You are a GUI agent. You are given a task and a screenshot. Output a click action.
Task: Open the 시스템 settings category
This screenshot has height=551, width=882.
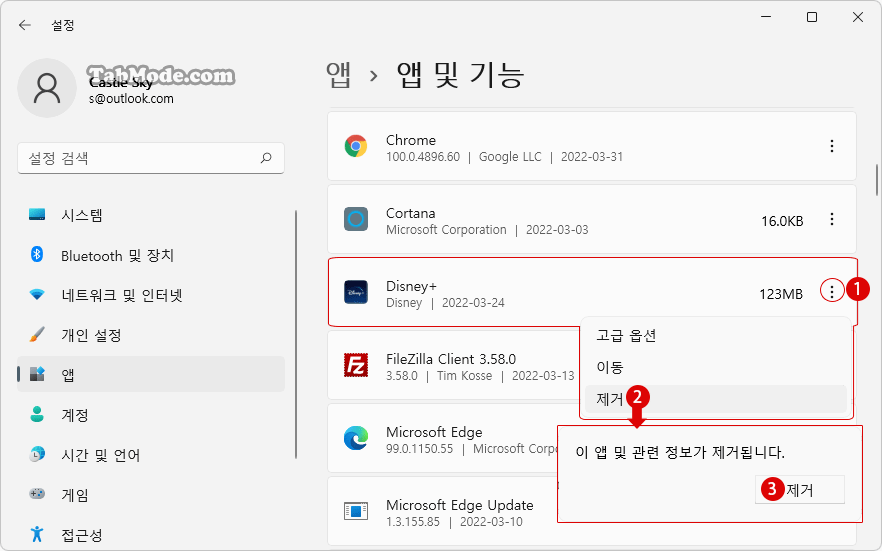(151, 215)
